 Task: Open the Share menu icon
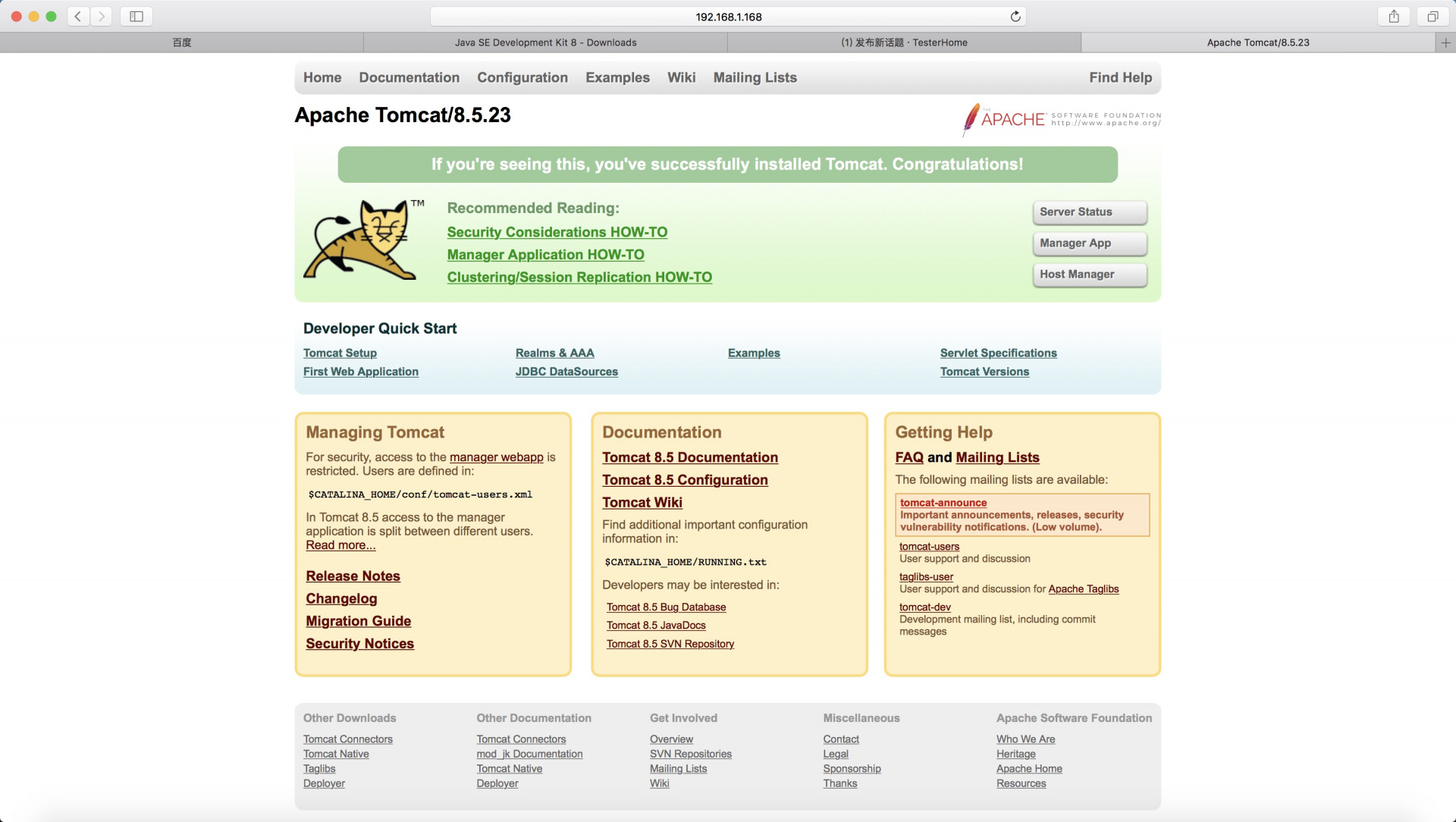[1394, 16]
